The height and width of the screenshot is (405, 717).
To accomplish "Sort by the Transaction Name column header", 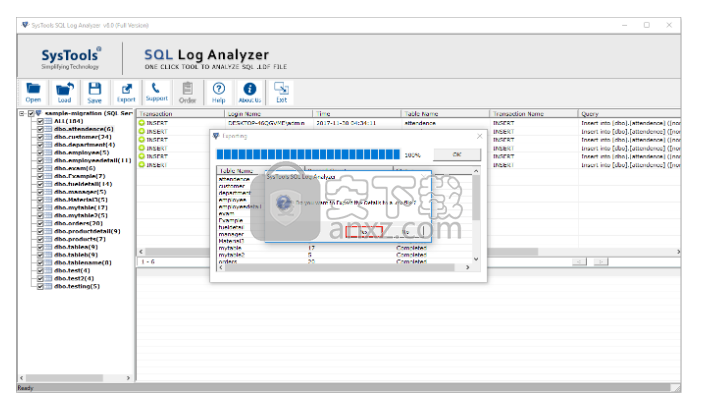I will pos(534,113).
